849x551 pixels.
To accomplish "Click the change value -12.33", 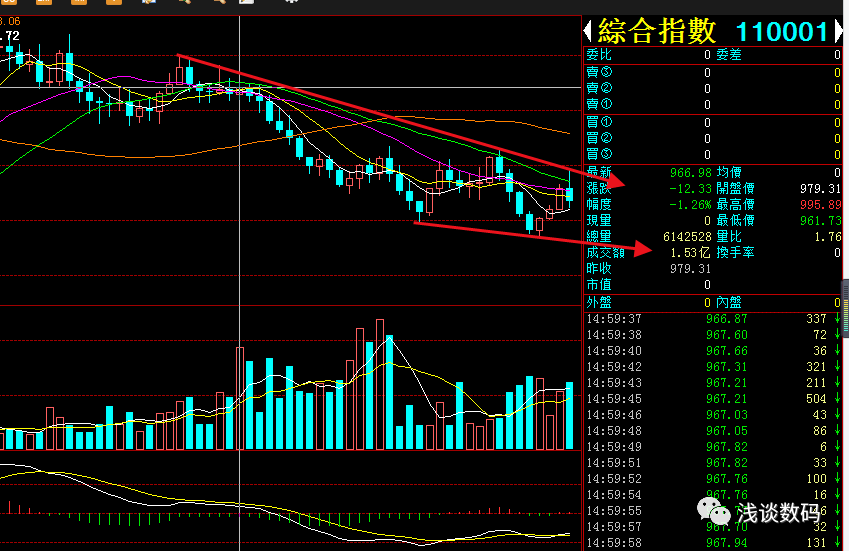I will (x=690, y=188).
